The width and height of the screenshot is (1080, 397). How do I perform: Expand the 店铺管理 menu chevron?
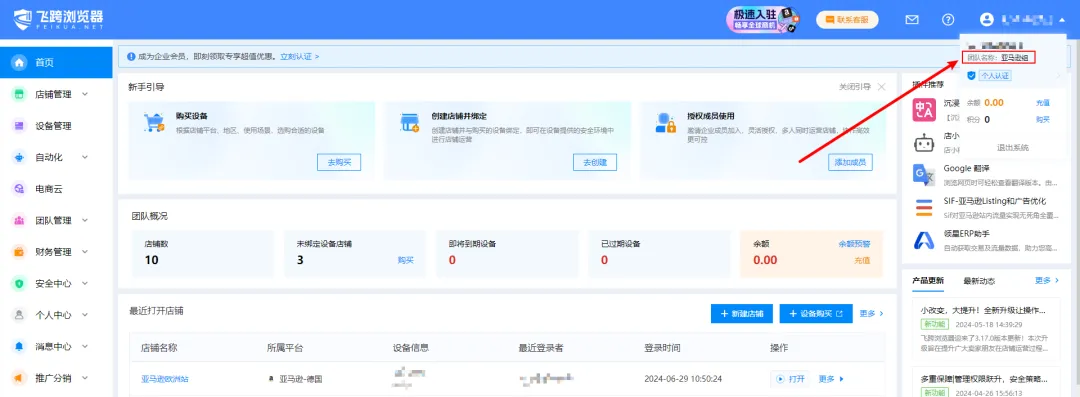pyautogui.click(x=85, y=94)
